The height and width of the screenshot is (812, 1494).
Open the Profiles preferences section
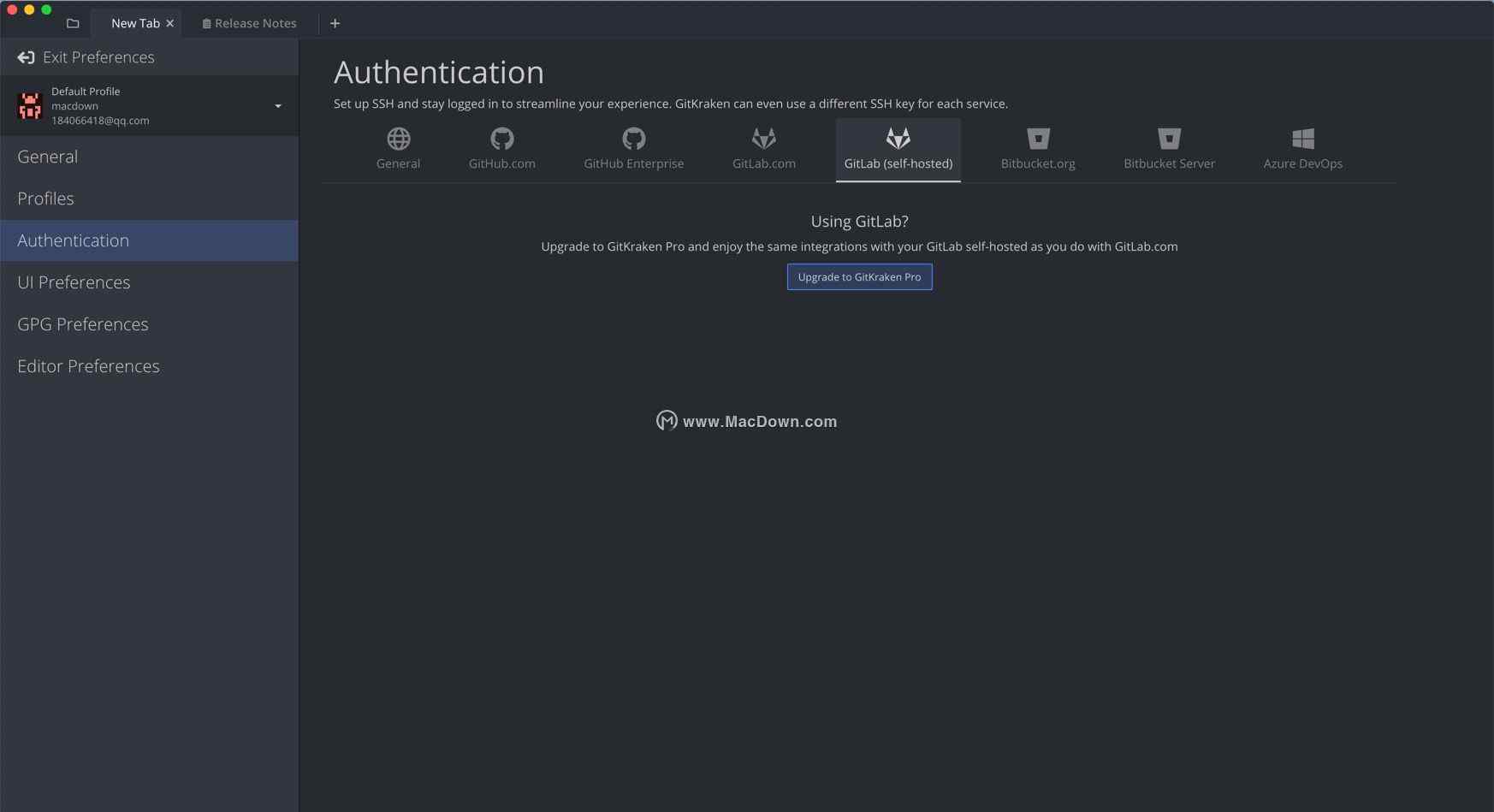coord(149,199)
